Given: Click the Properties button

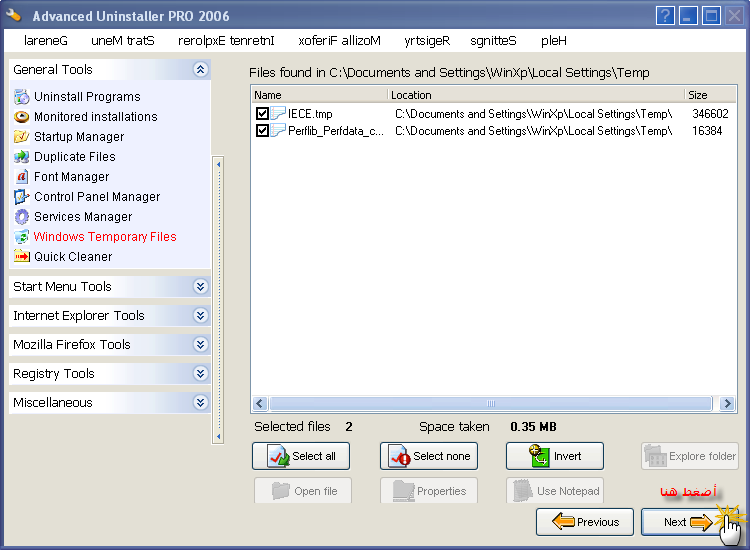Looking at the screenshot, I should click(429, 491).
